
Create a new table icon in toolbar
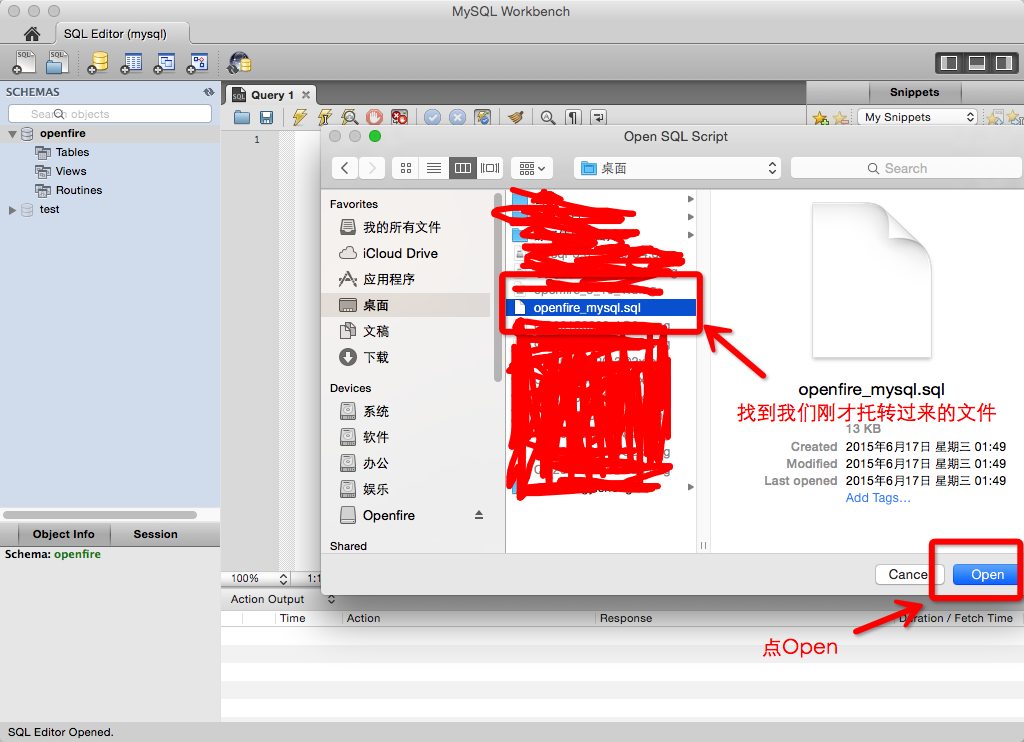tap(131, 63)
